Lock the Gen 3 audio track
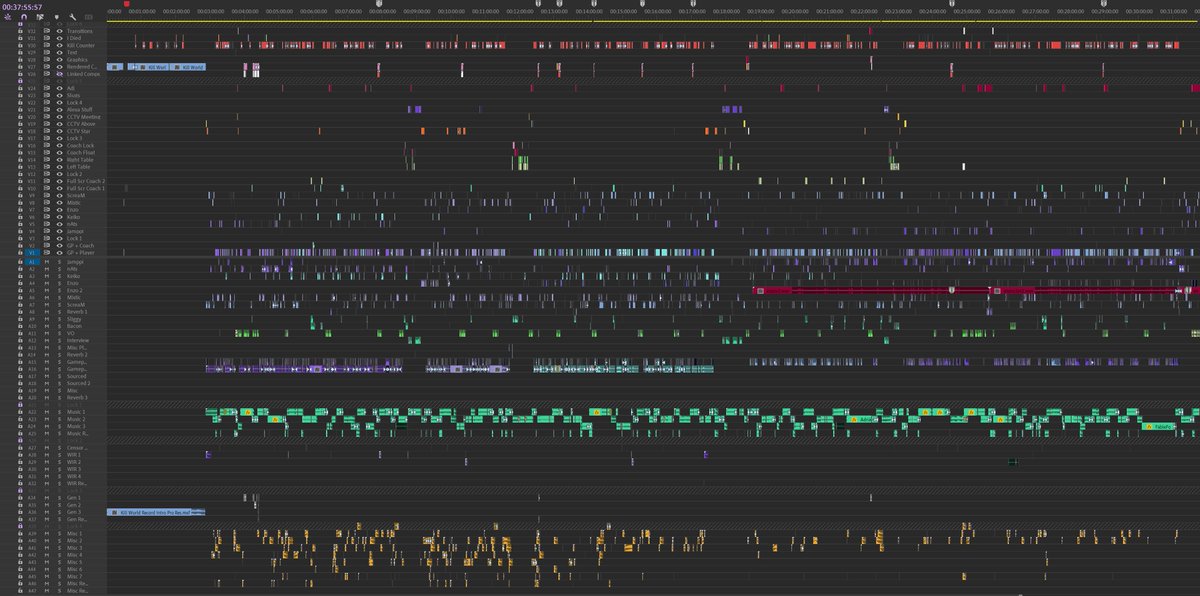1200x596 pixels. 20,512
